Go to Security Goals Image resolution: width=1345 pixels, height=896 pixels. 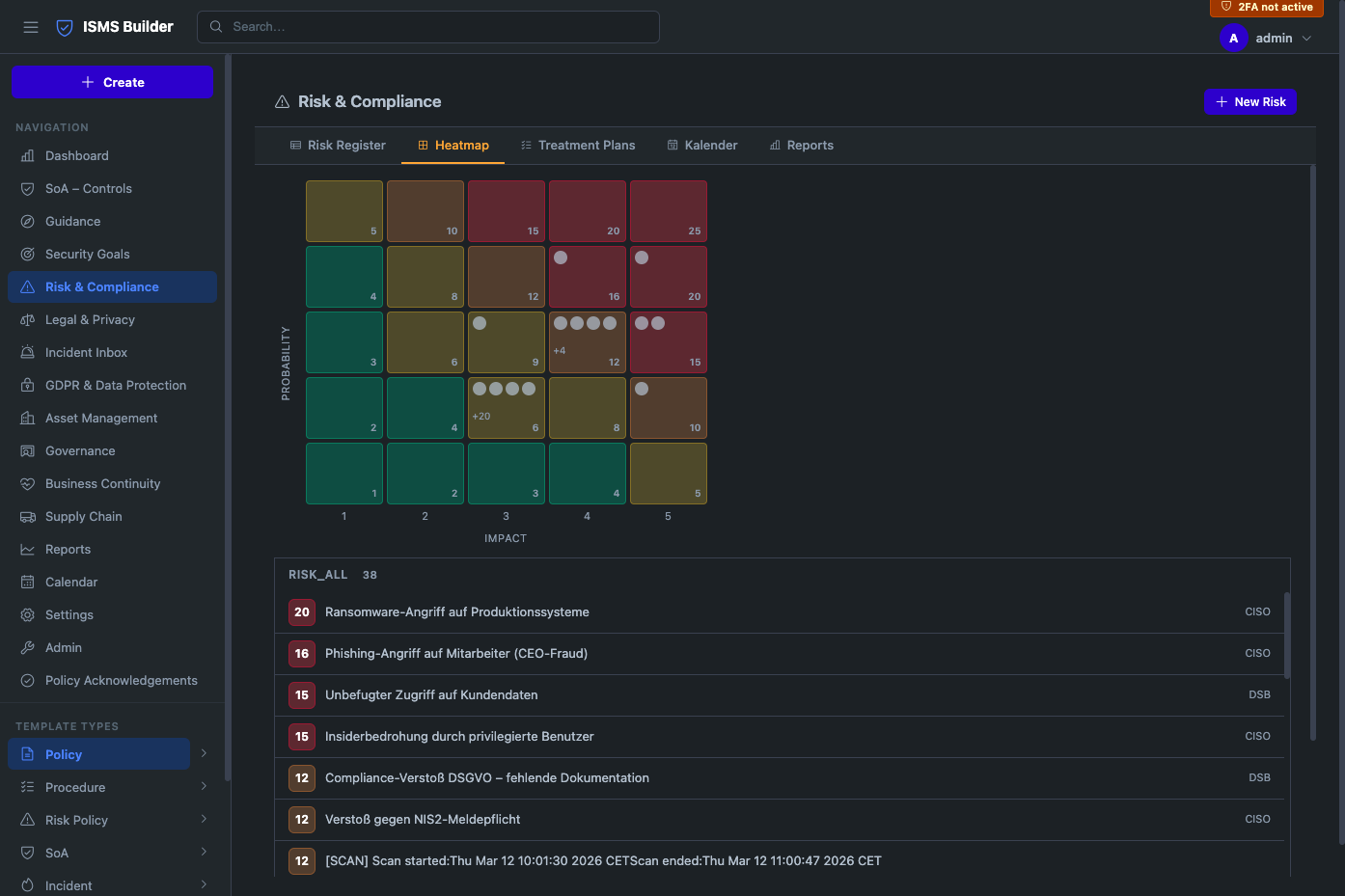point(112,254)
